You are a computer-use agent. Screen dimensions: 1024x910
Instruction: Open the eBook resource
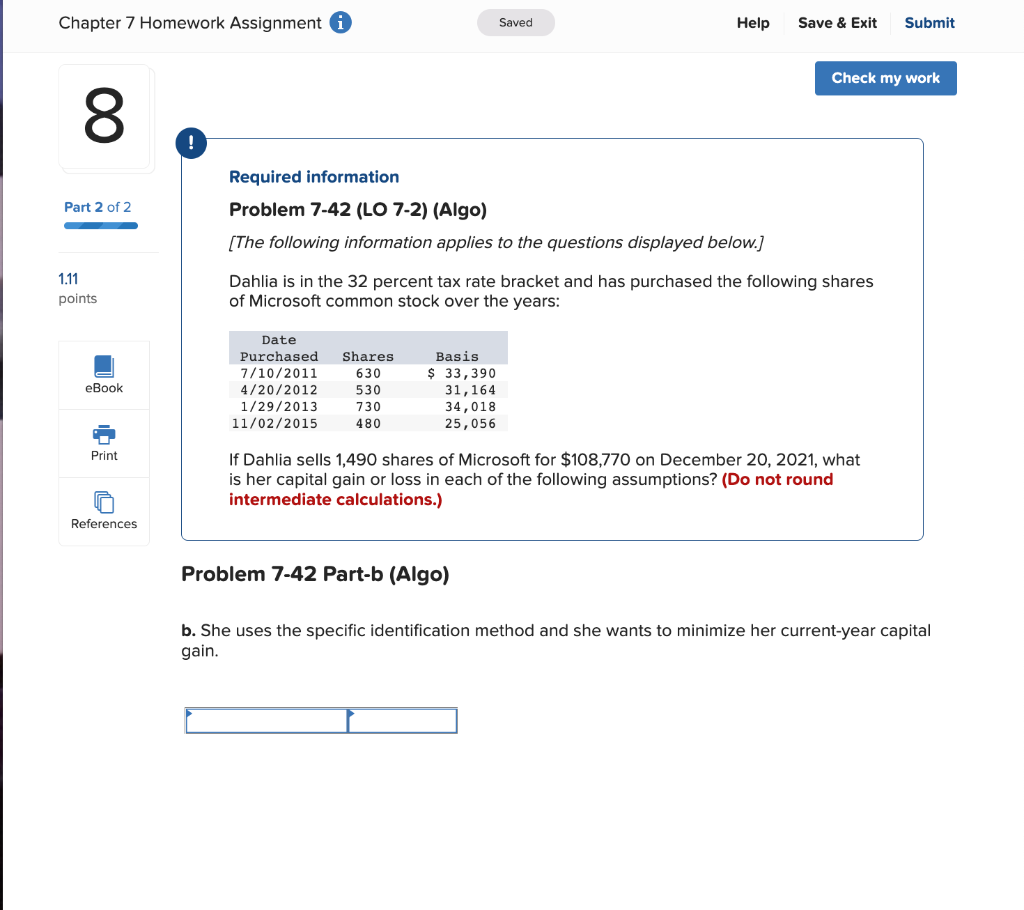(104, 374)
